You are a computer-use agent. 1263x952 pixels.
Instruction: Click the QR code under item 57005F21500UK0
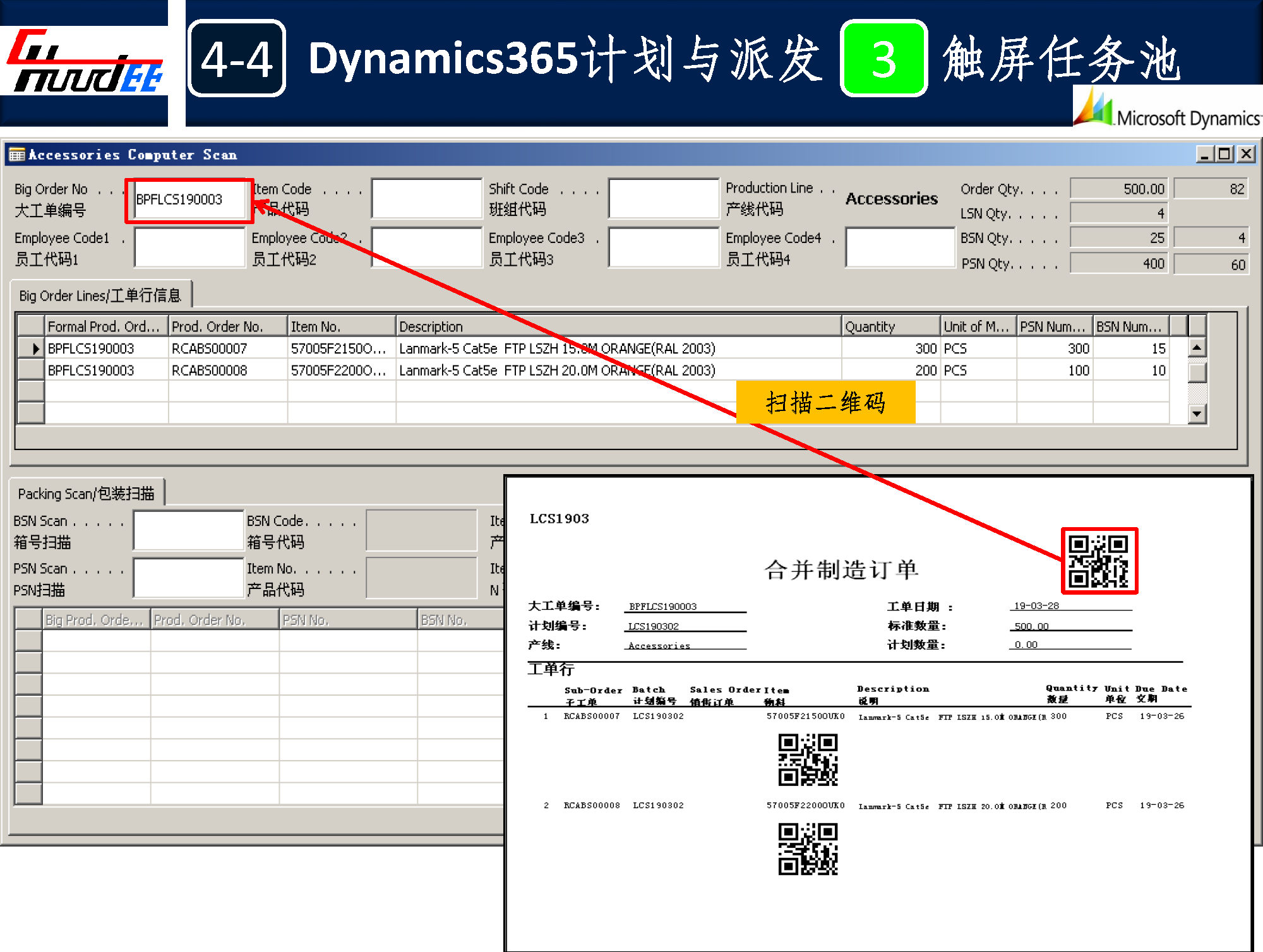pos(808,759)
